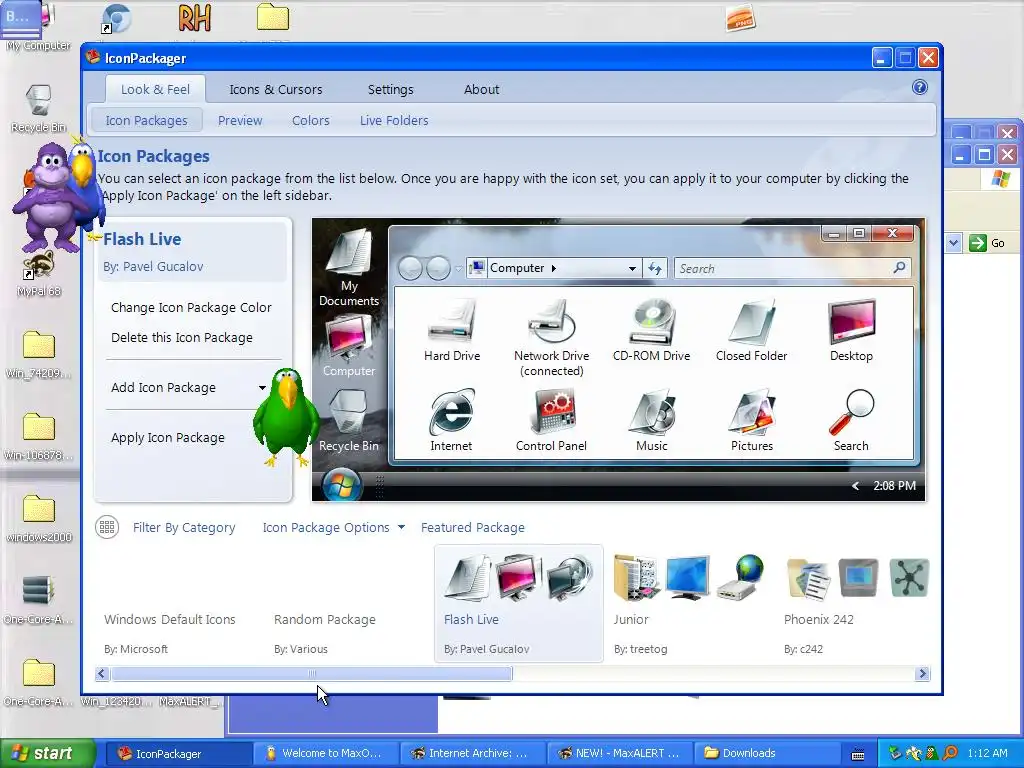Select the Phoenix 242 icon package
The image size is (1024, 768).
coord(856,603)
